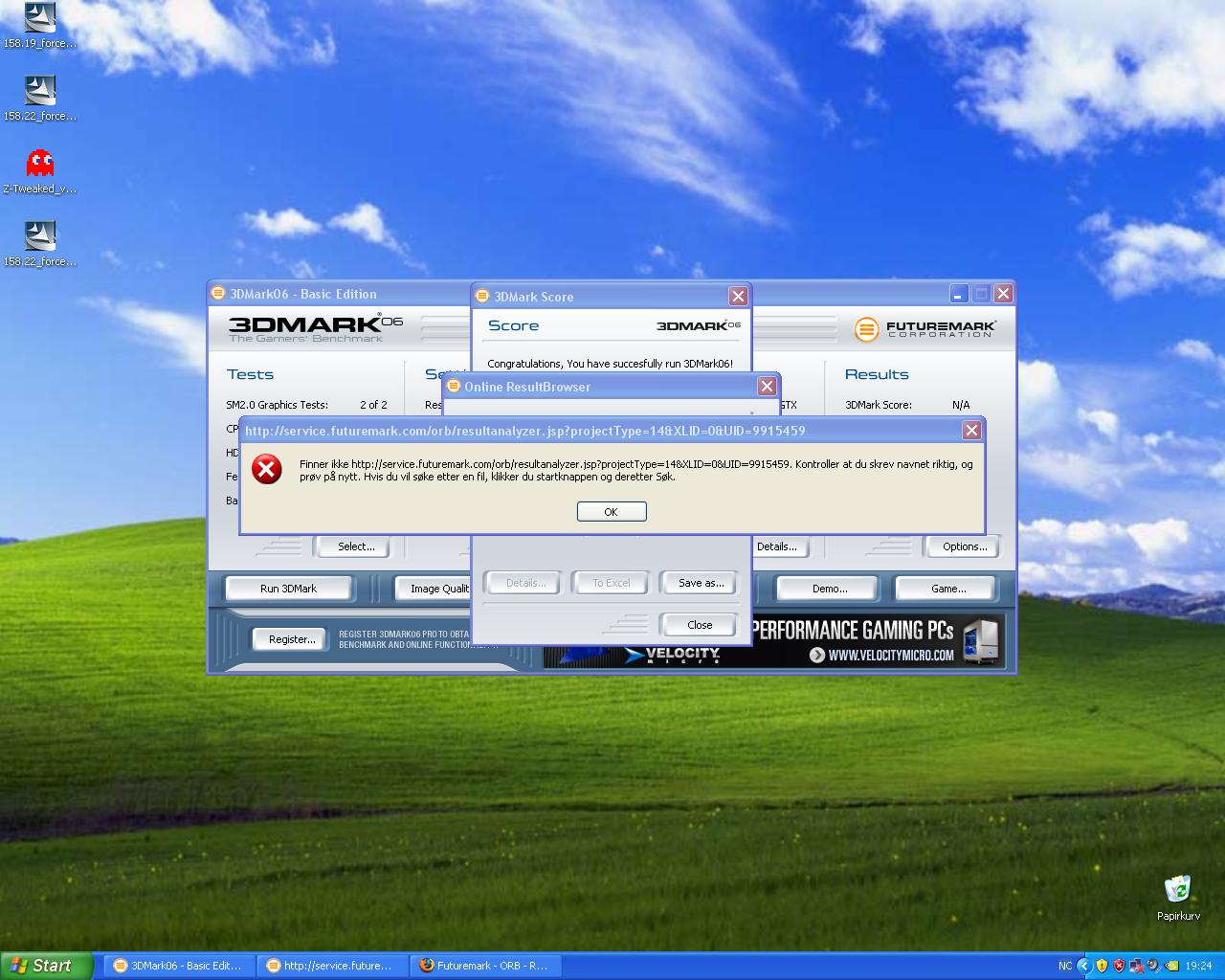Screen dimensions: 1225x980
Task: Expand hidden tray icons with the chevron
Action: [1084, 966]
